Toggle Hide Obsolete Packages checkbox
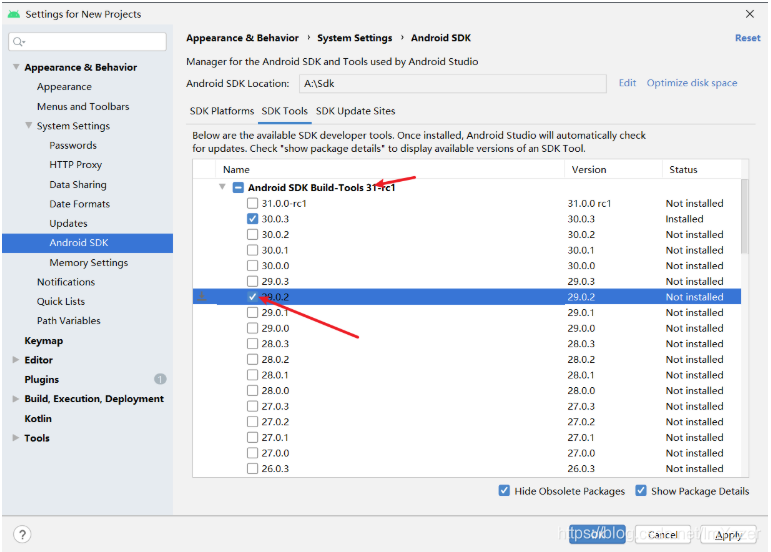 [504, 491]
